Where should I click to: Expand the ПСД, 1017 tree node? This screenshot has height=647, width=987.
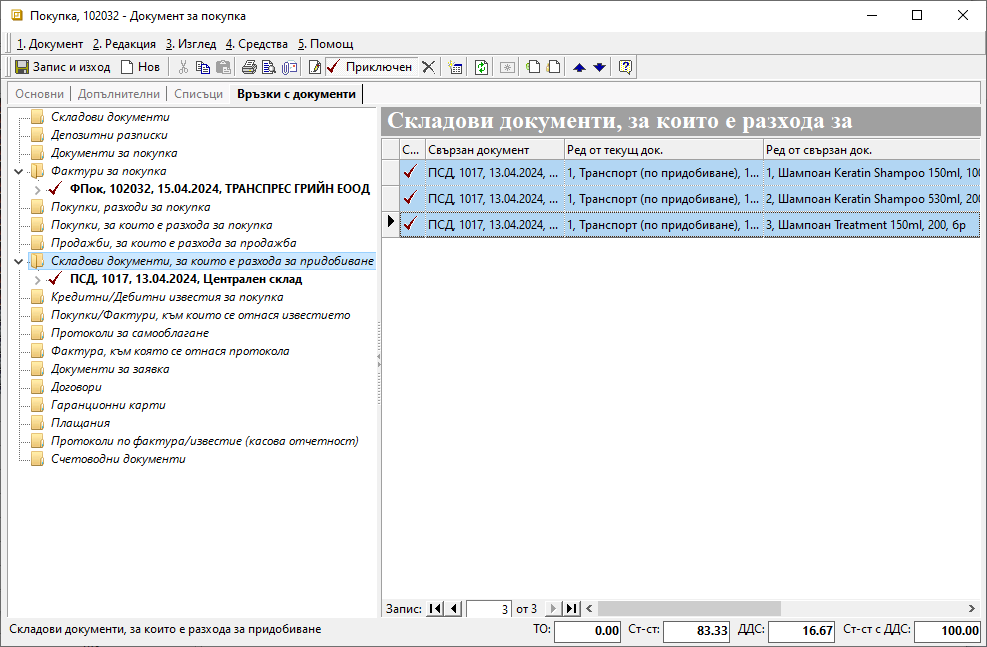37,280
